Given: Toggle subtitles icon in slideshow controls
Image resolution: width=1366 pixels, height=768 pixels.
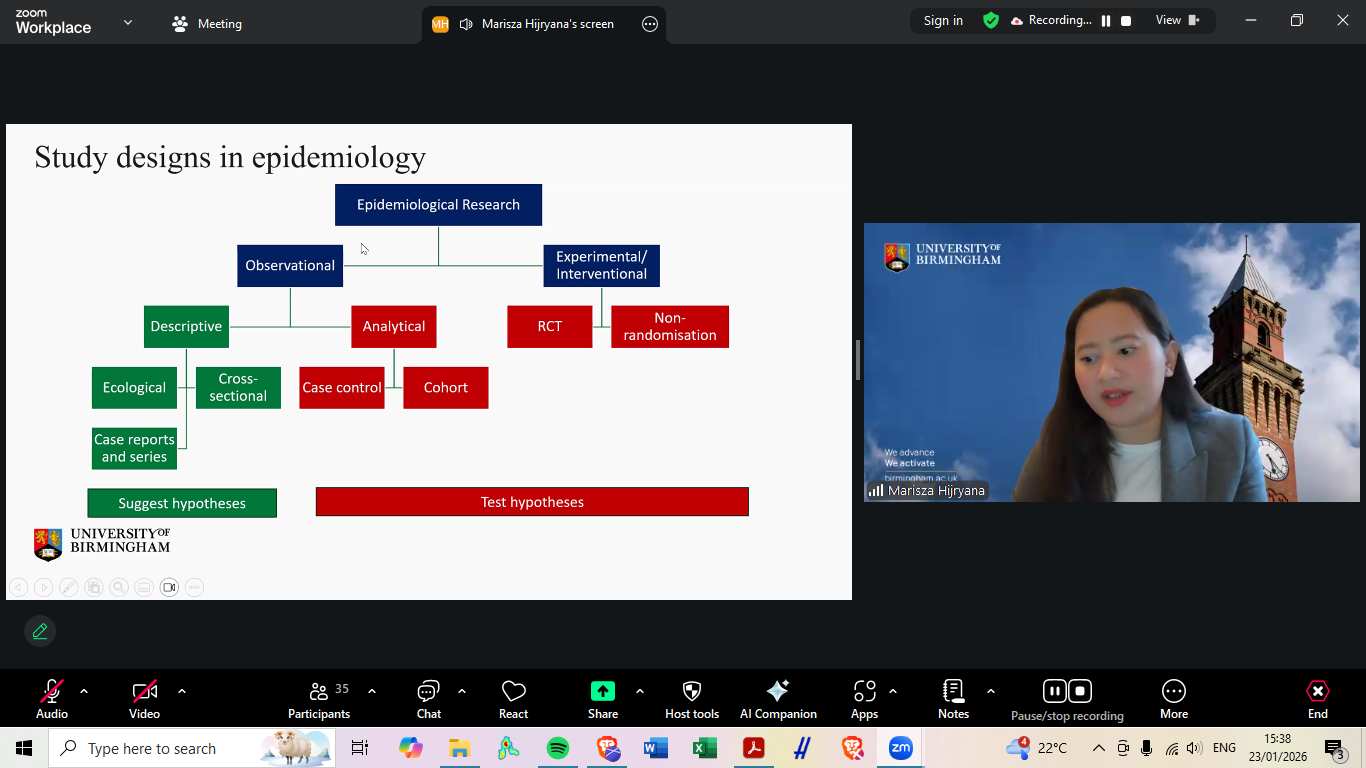Looking at the screenshot, I should pyautogui.click(x=144, y=587).
